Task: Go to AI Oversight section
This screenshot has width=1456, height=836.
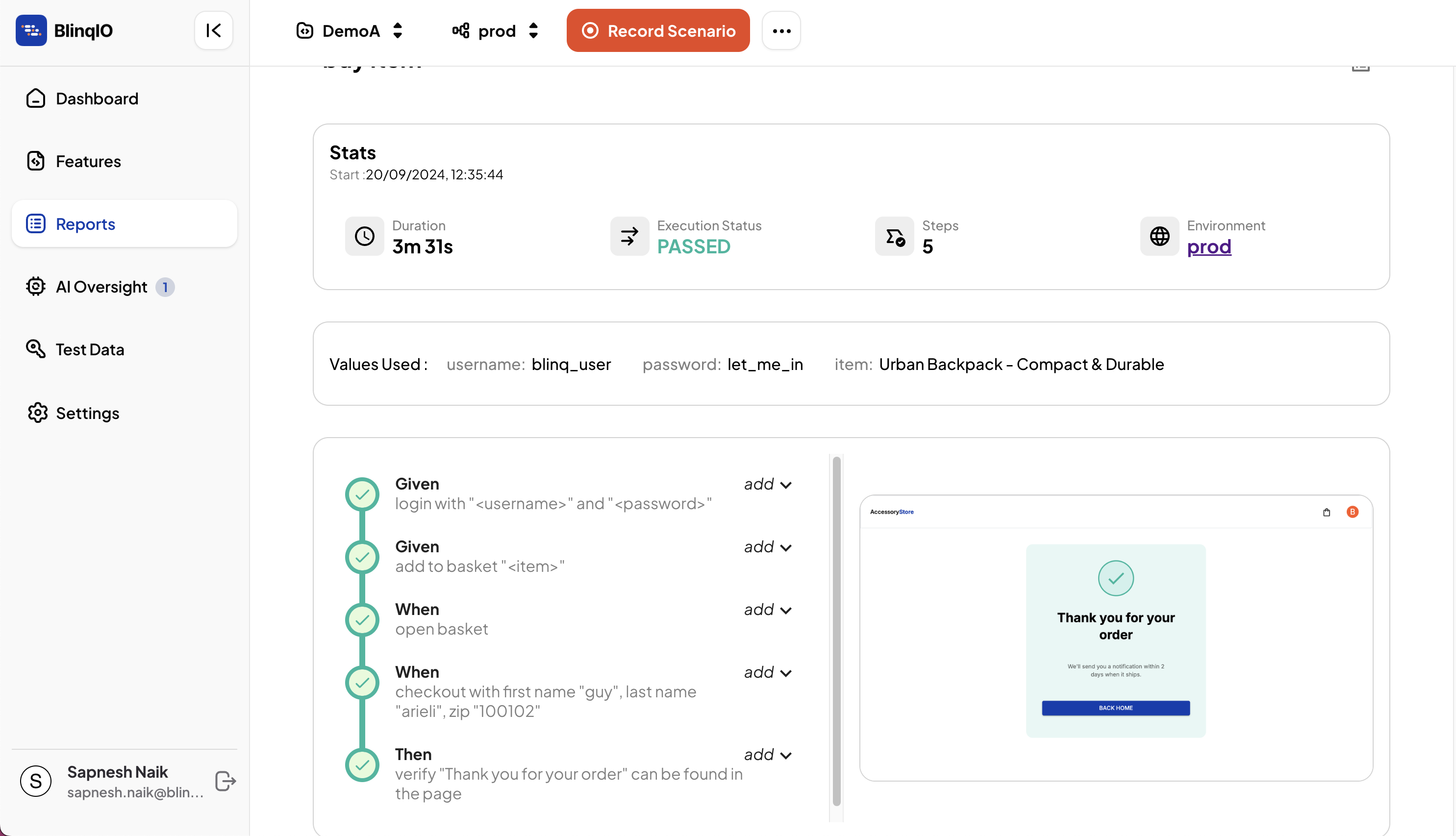Action: tap(101, 287)
